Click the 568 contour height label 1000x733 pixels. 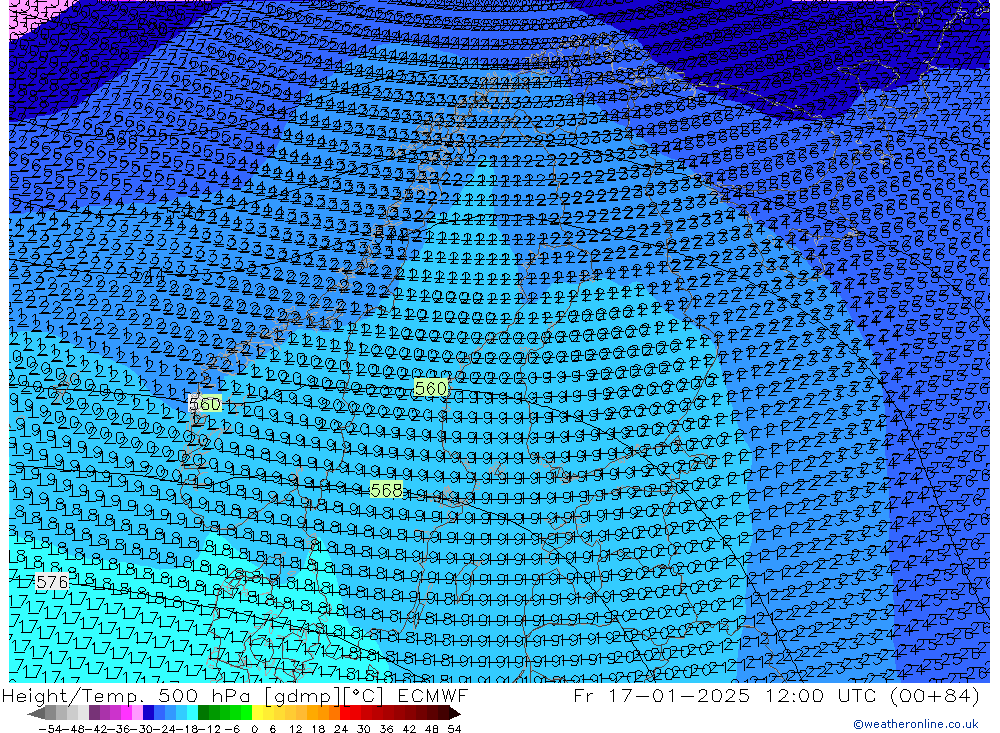click(x=386, y=490)
